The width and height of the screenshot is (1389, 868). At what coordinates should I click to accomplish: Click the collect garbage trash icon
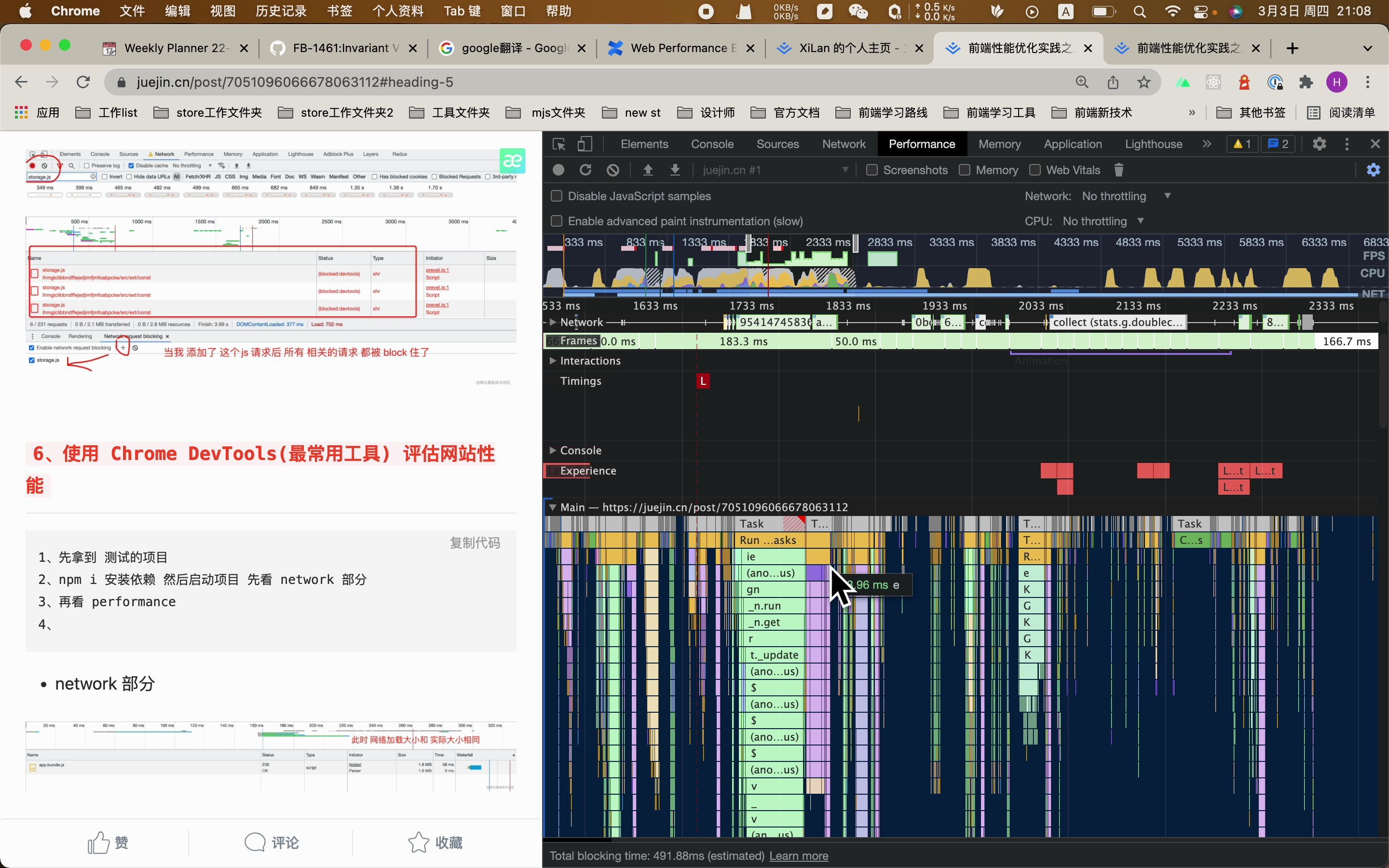[x=1118, y=170]
